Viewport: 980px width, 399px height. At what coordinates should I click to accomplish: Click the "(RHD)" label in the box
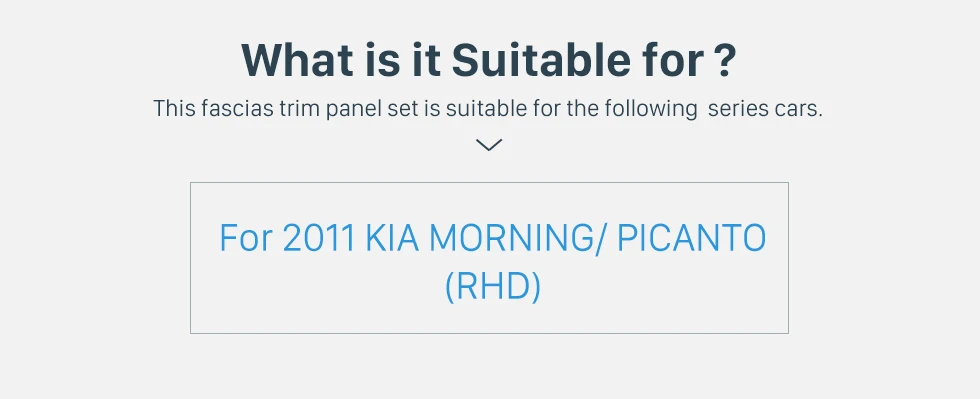pos(492,287)
